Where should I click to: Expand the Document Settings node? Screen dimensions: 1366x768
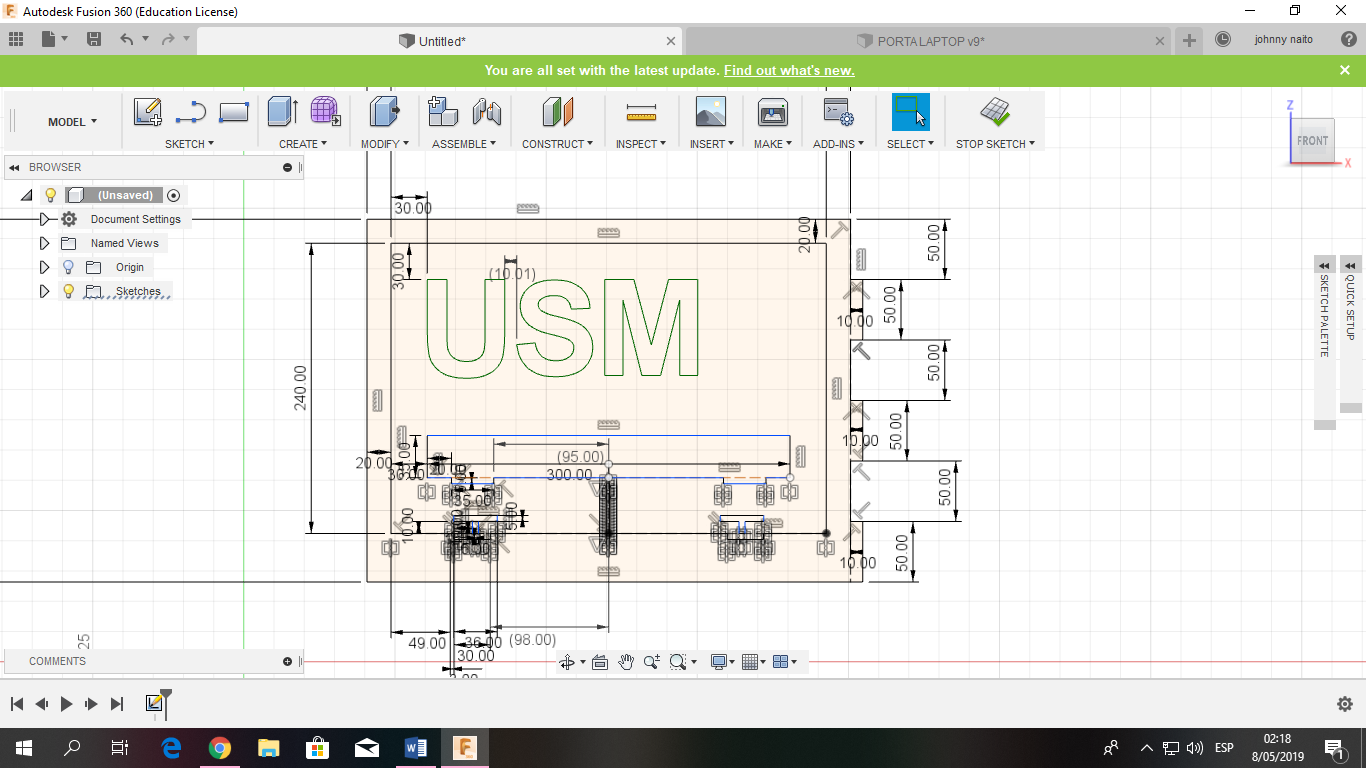pyautogui.click(x=44, y=219)
